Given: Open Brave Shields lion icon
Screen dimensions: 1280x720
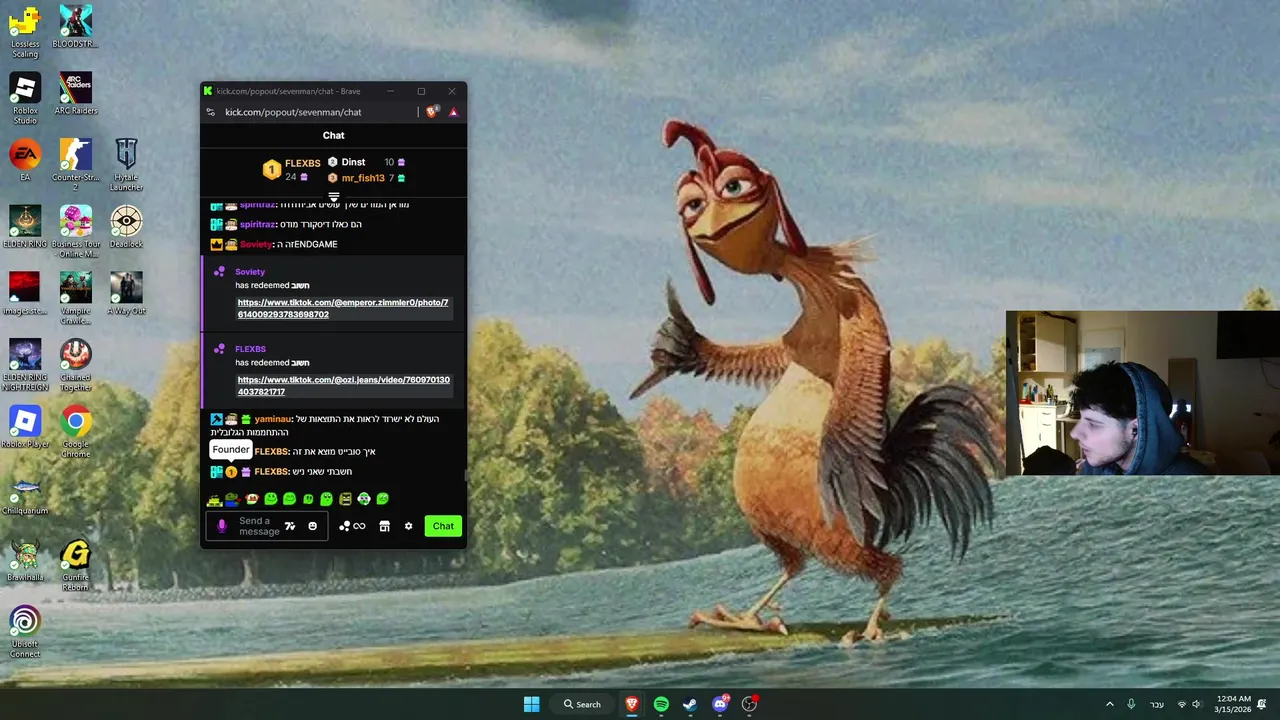Looking at the screenshot, I should coord(431,112).
